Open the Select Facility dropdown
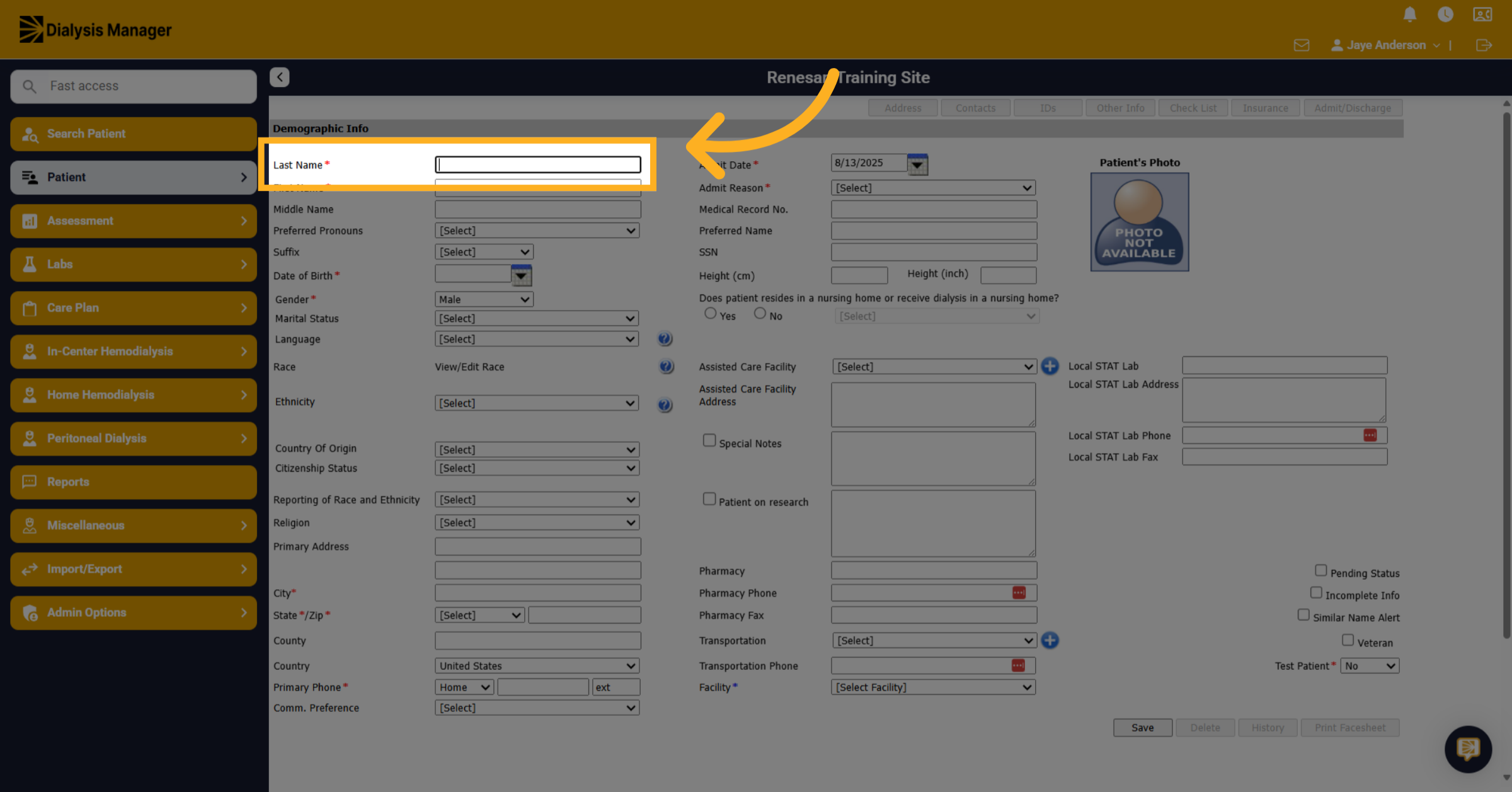The height and width of the screenshot is (792, 1512). [x=933, y=687]
